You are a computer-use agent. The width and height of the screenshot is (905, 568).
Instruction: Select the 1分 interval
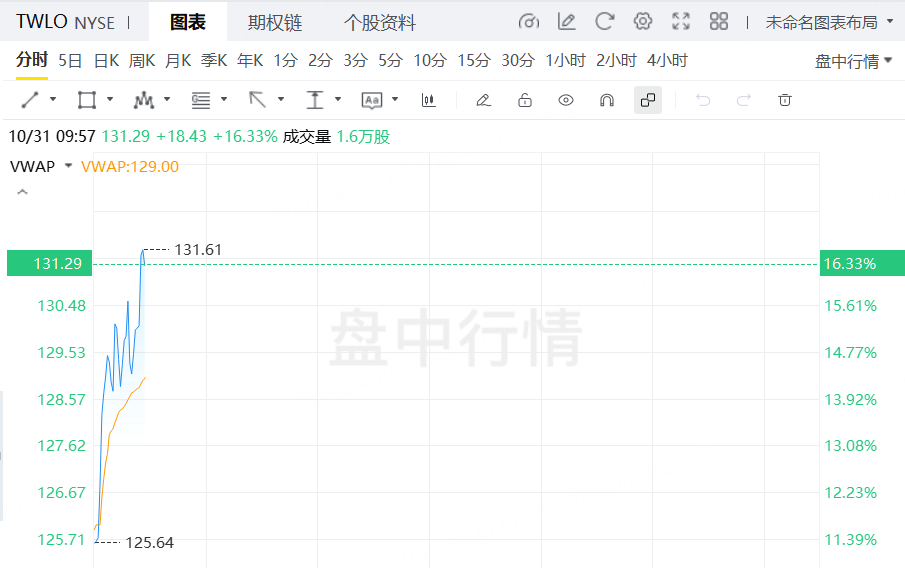[x=286, y=60]
